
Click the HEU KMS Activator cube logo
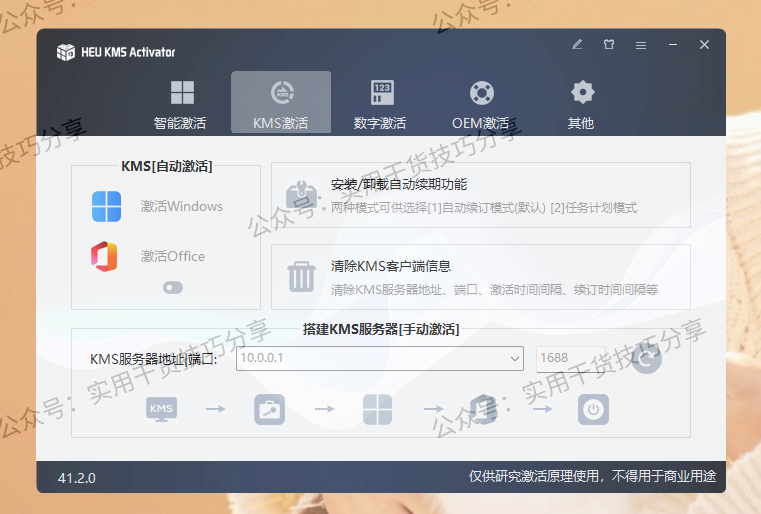pos(66,52)
